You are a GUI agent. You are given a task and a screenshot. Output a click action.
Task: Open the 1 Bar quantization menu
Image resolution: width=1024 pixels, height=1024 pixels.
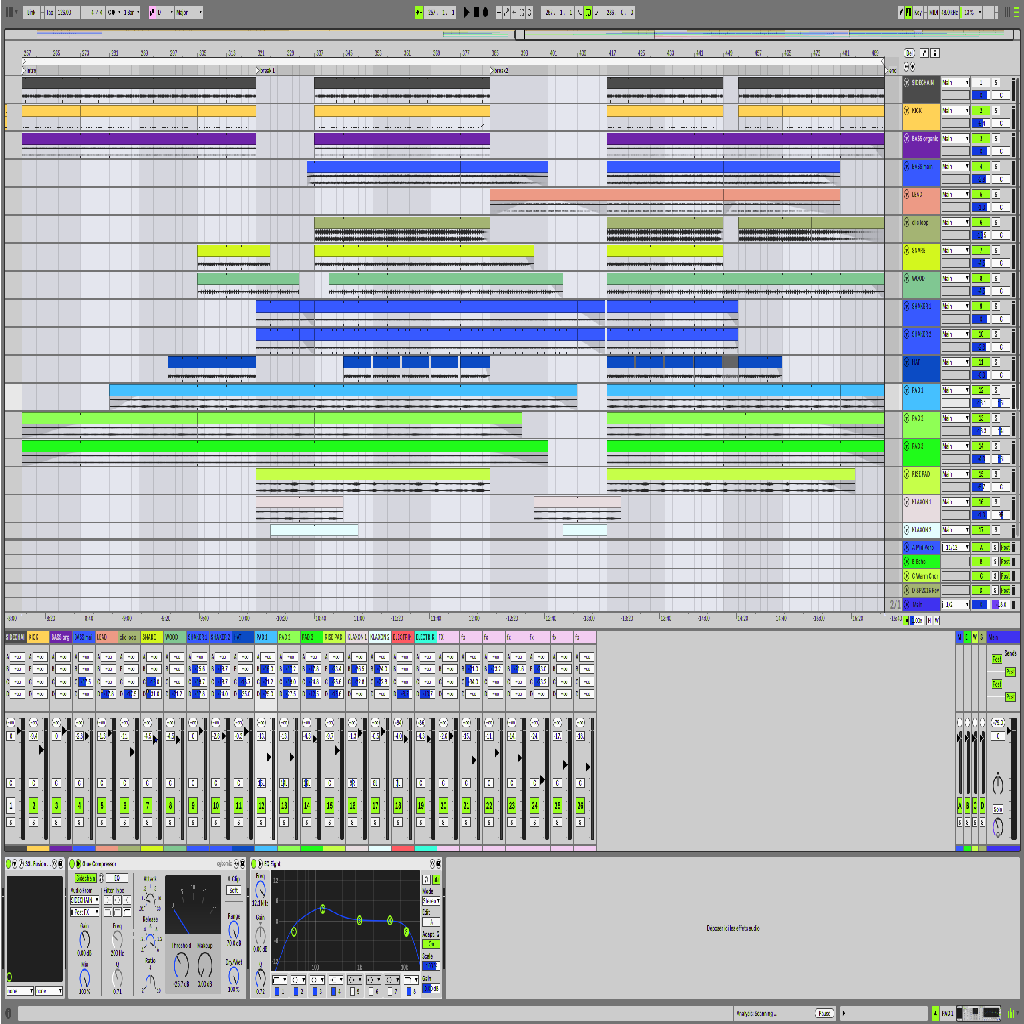click(131, 12)
